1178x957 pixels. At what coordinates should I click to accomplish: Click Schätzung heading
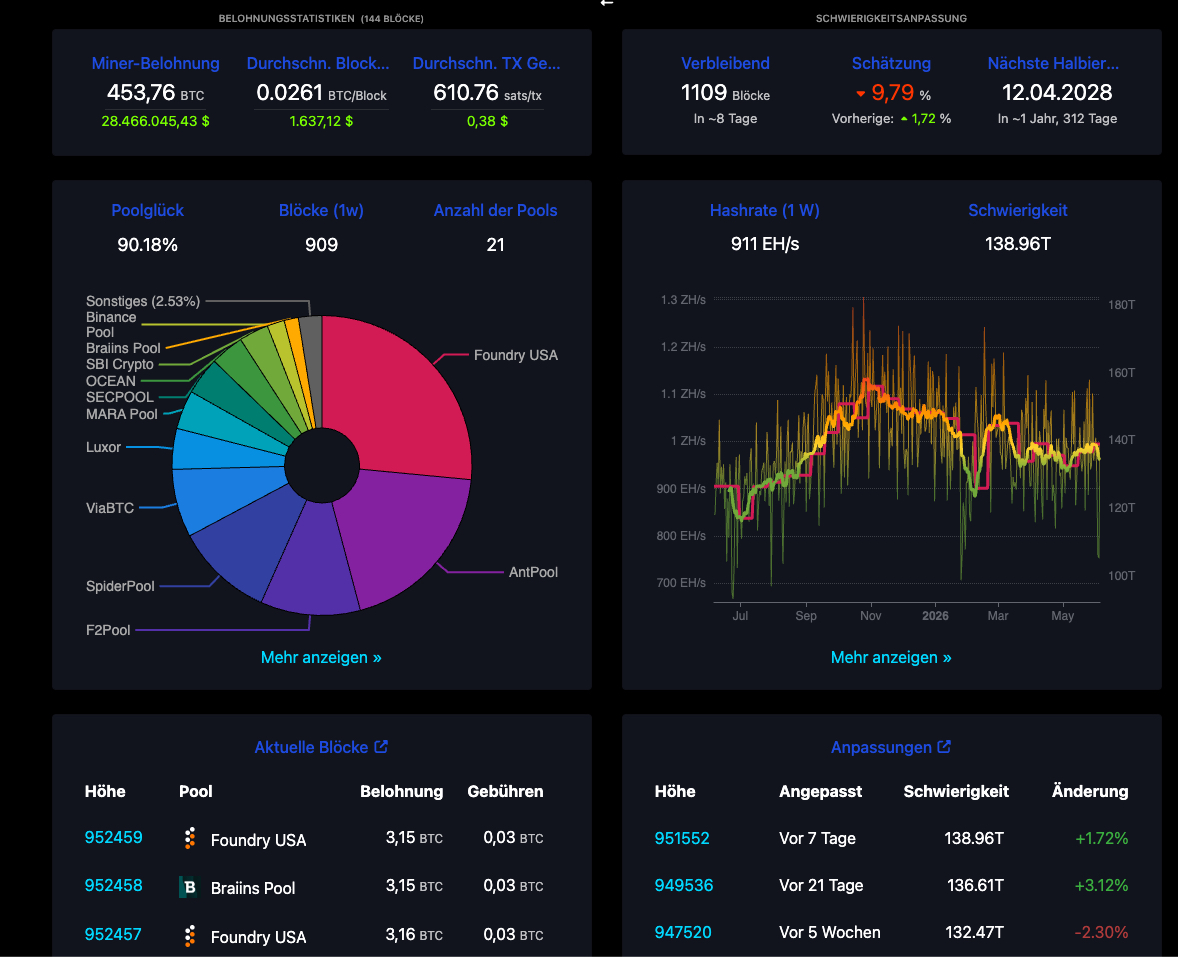pyautogui.click(x=891, y=64)
